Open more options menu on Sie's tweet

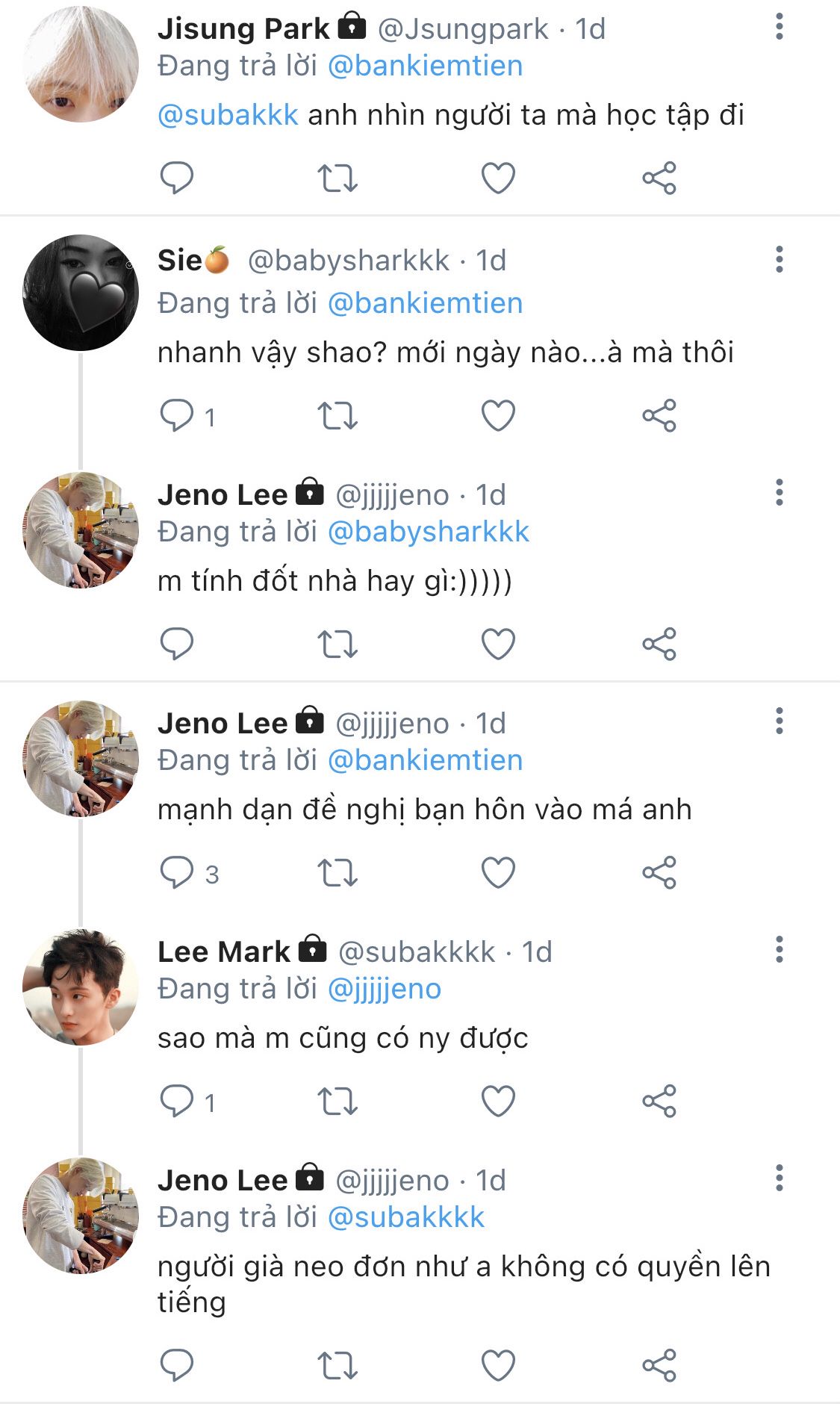779,260
